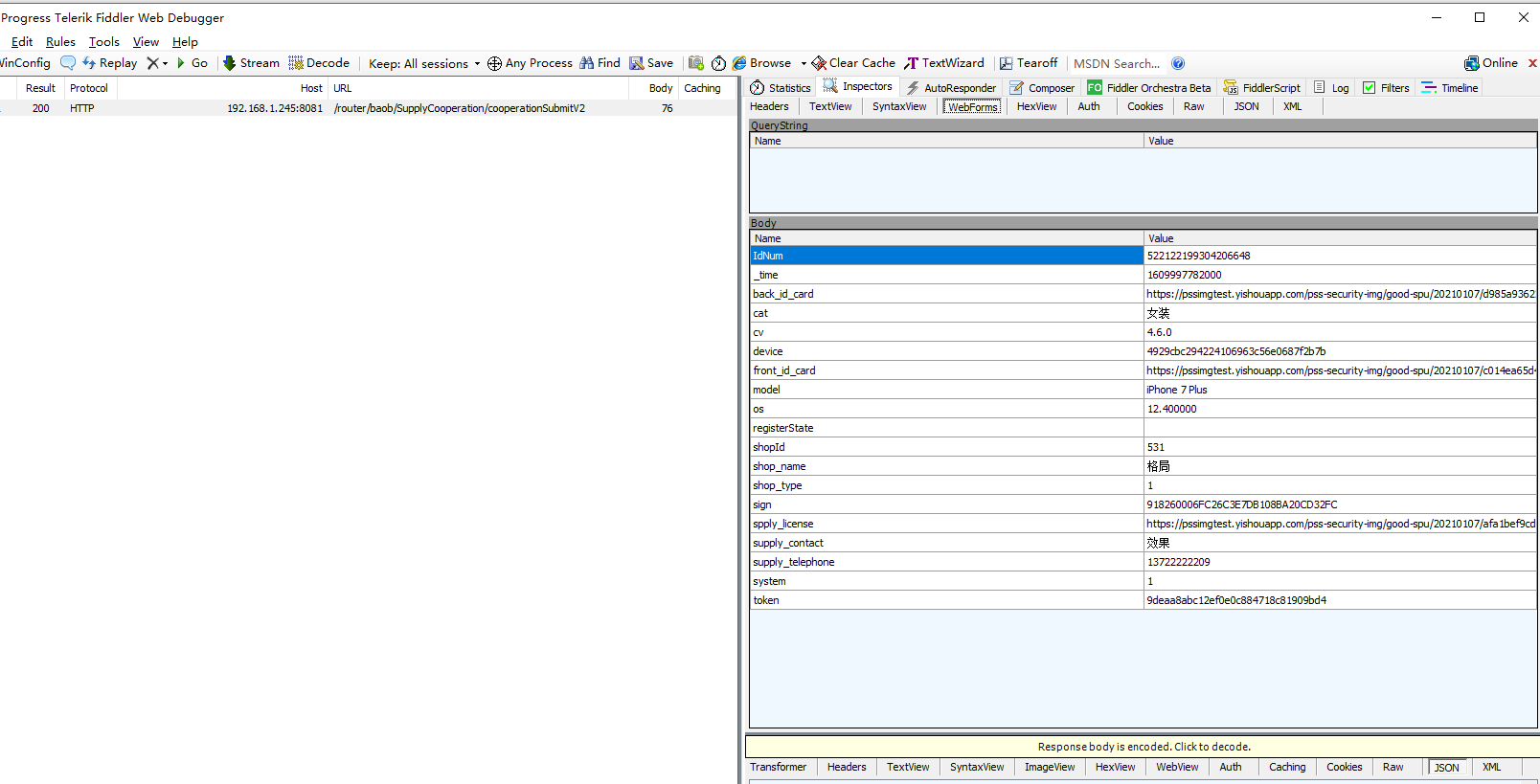The image size is (1540, 784).
Task: Select request Raw tab
Action: (1193, 106)
